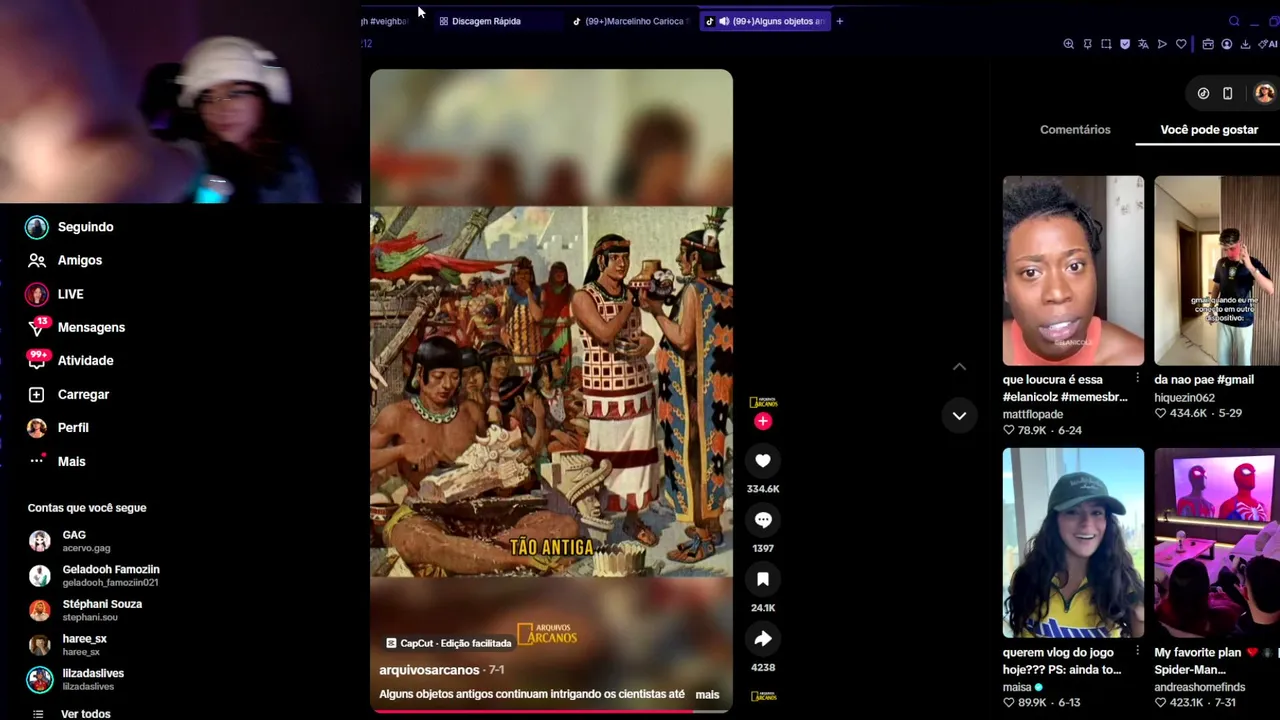Open Mensagens inbox

(x=76, y=327)
